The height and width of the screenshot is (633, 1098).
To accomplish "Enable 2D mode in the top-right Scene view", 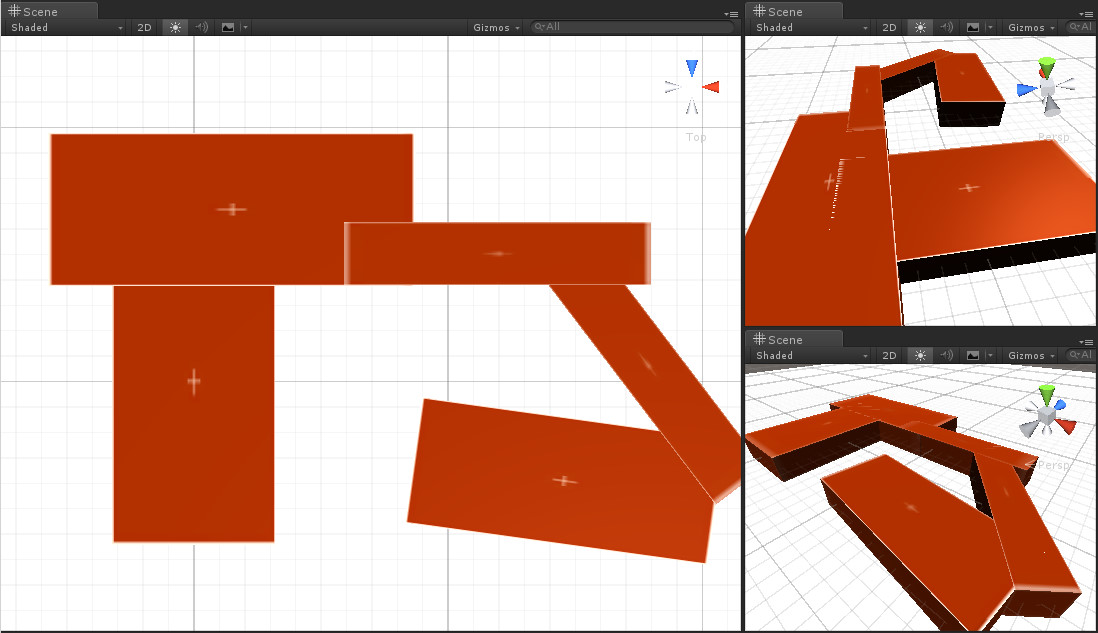I will pos(888,27).
